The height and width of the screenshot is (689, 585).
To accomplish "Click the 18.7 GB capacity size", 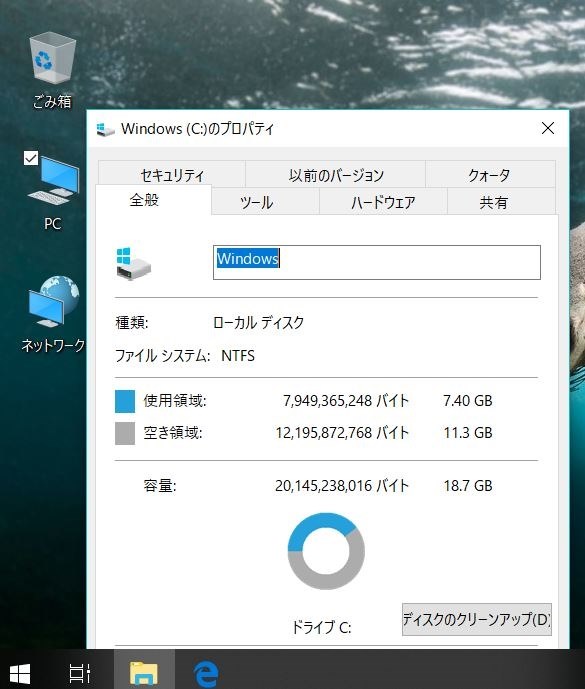I will click(x=468, y=486).
